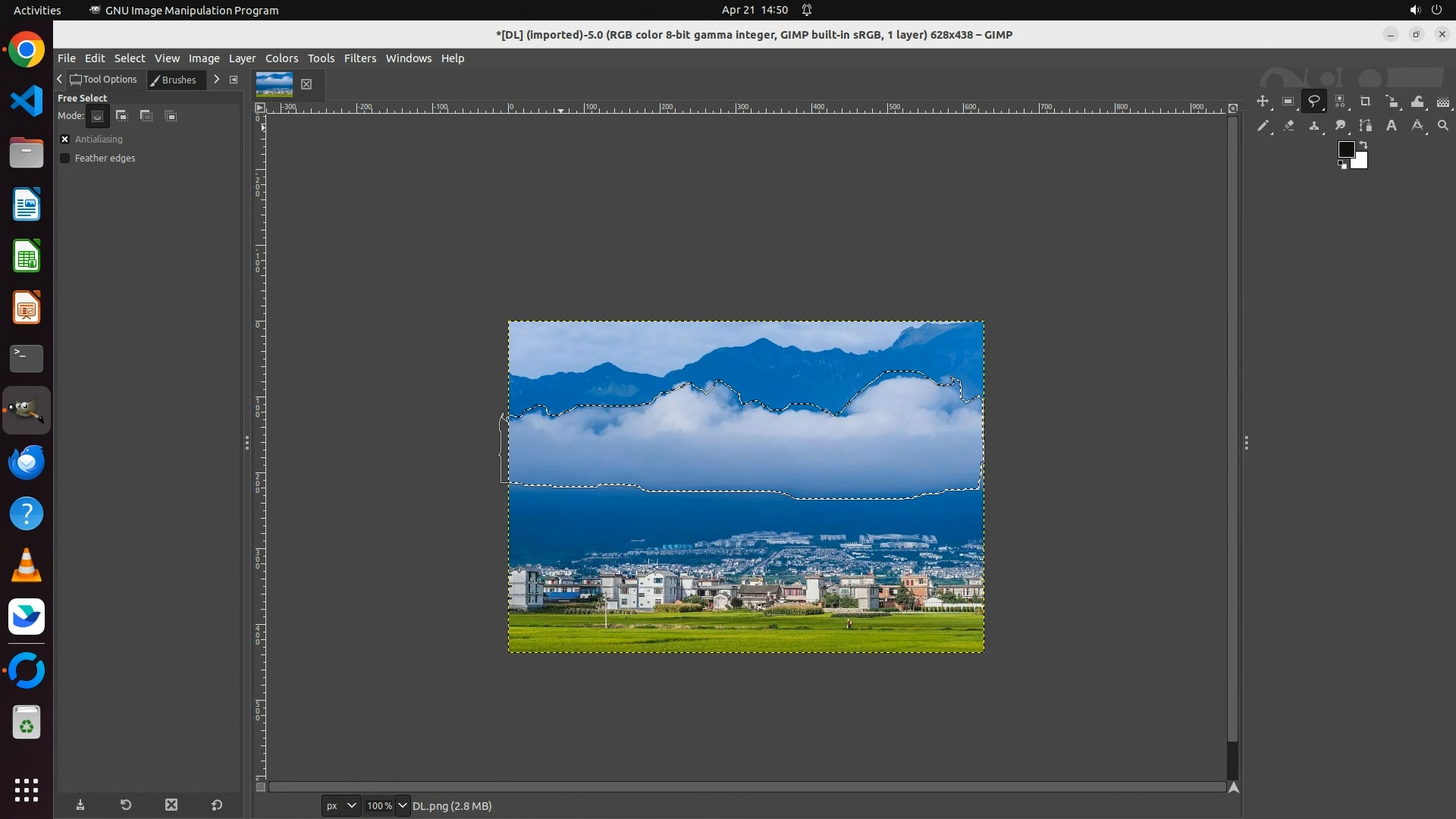
Task: Enable the Feather edges option
Action: (x=65, y=158)
